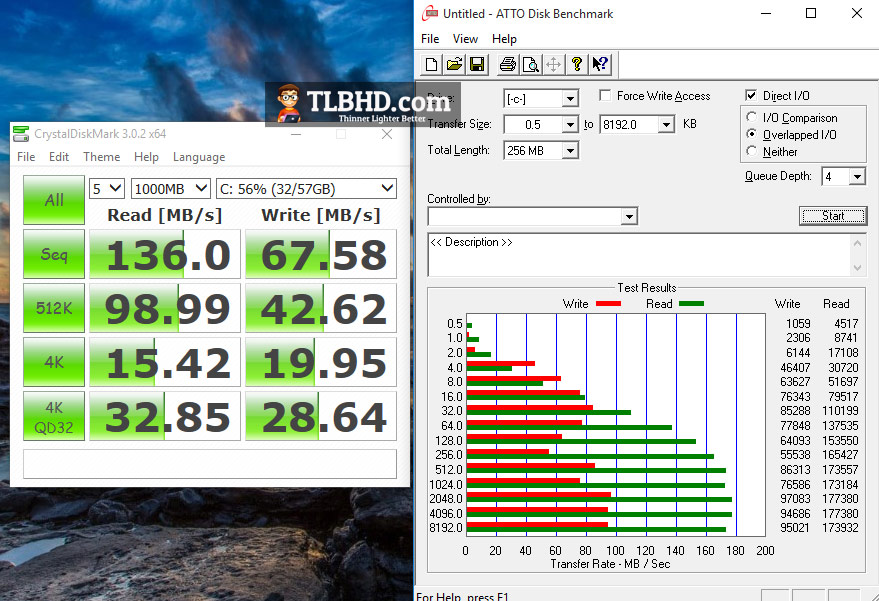Open the File menu in CrystalDiskMark
Screen dimensions: 879x601
coord(26,157)
